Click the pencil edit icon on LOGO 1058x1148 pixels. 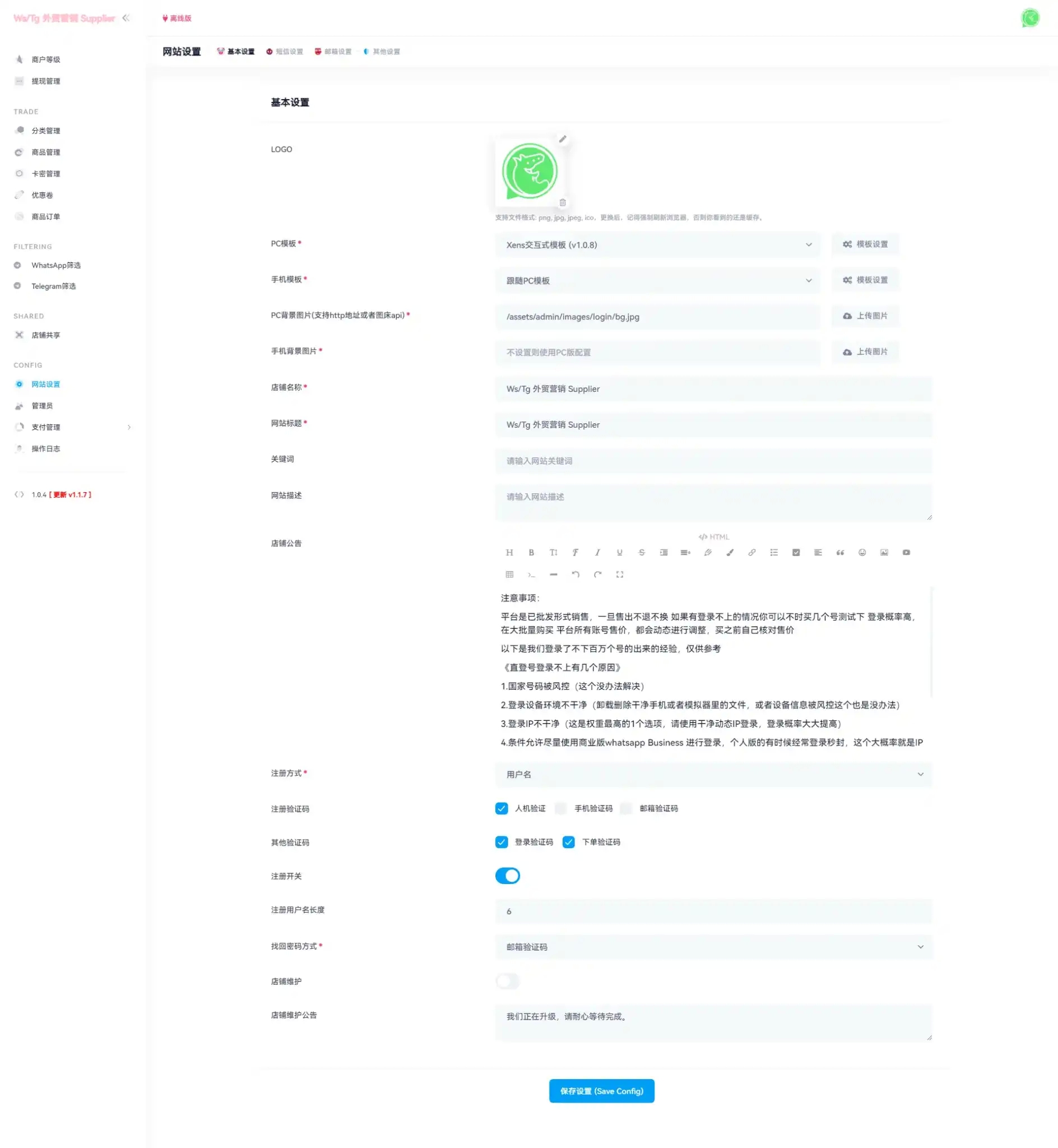coord(563,139)
